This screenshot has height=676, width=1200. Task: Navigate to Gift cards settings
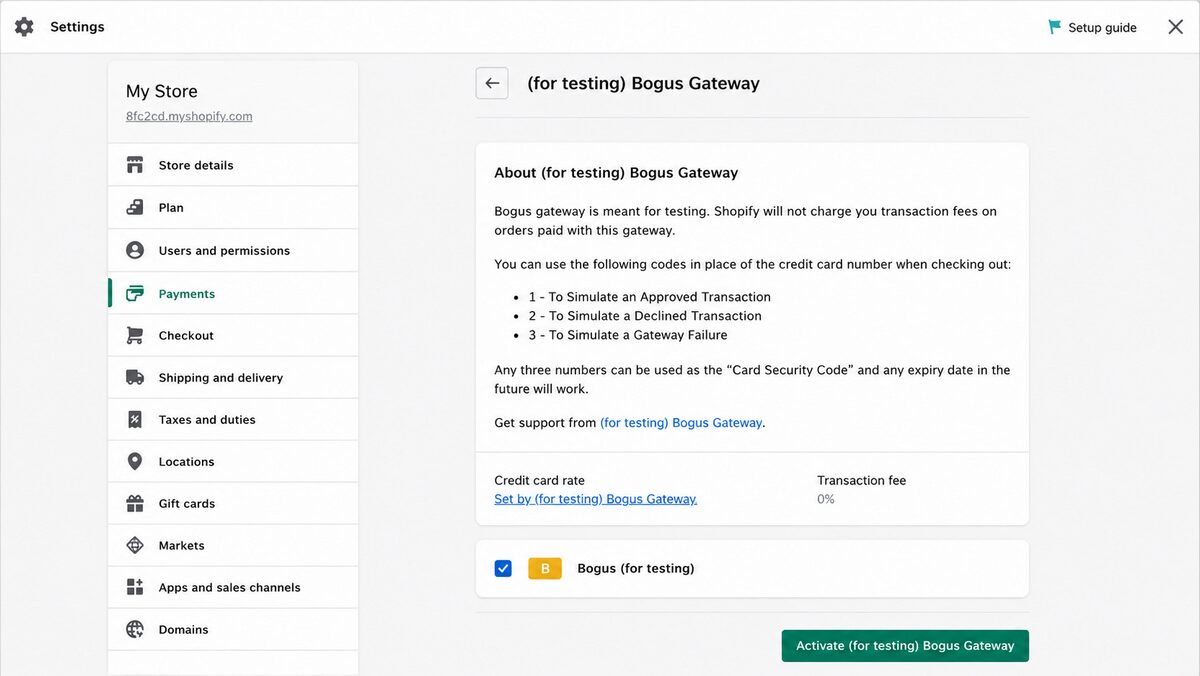(x=233, y=504)
